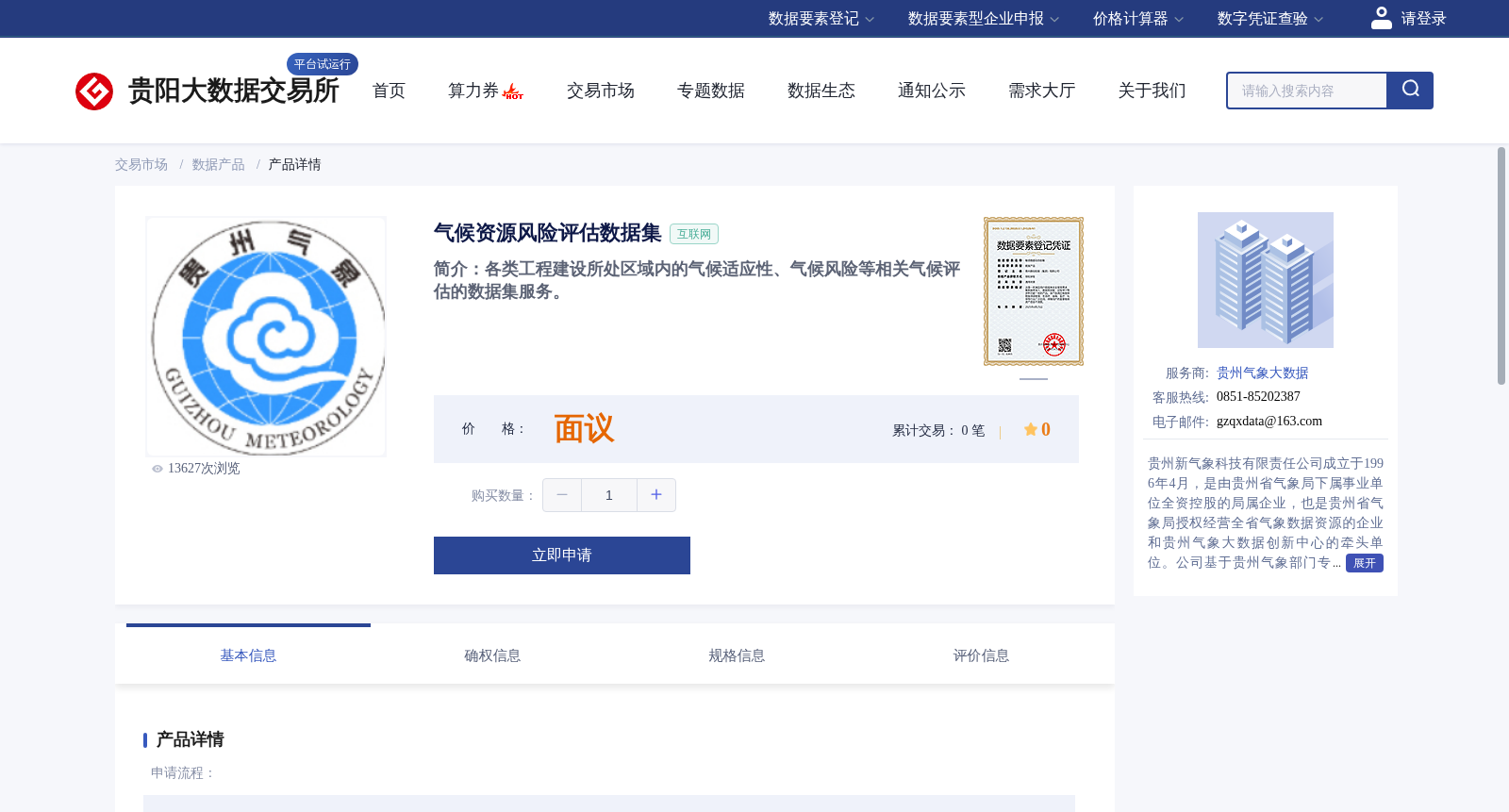
Task: Click the magnifier search button
Action: [1410, 91]
